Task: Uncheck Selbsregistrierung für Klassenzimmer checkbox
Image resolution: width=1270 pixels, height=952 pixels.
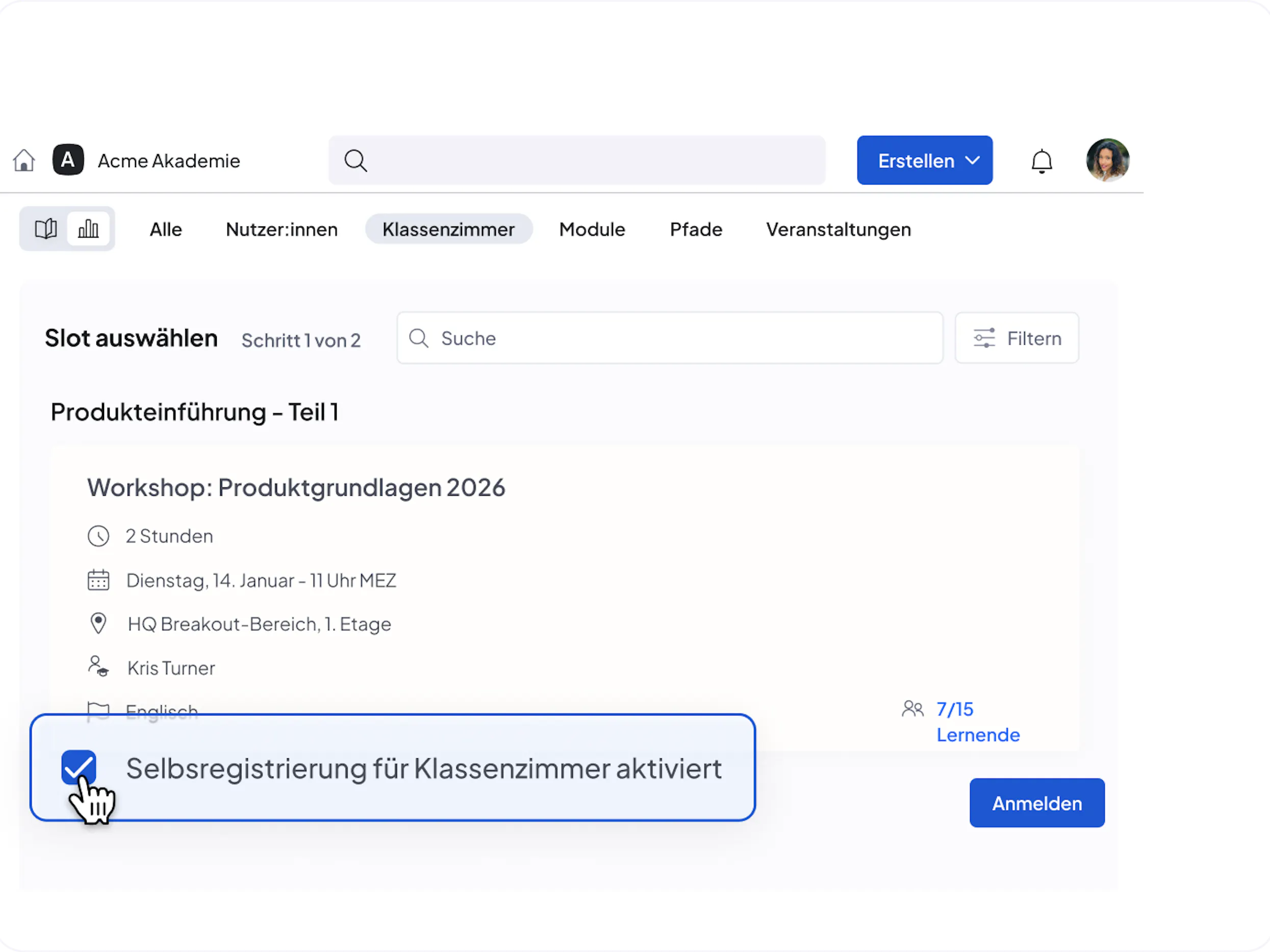Action: pos(79,767)
